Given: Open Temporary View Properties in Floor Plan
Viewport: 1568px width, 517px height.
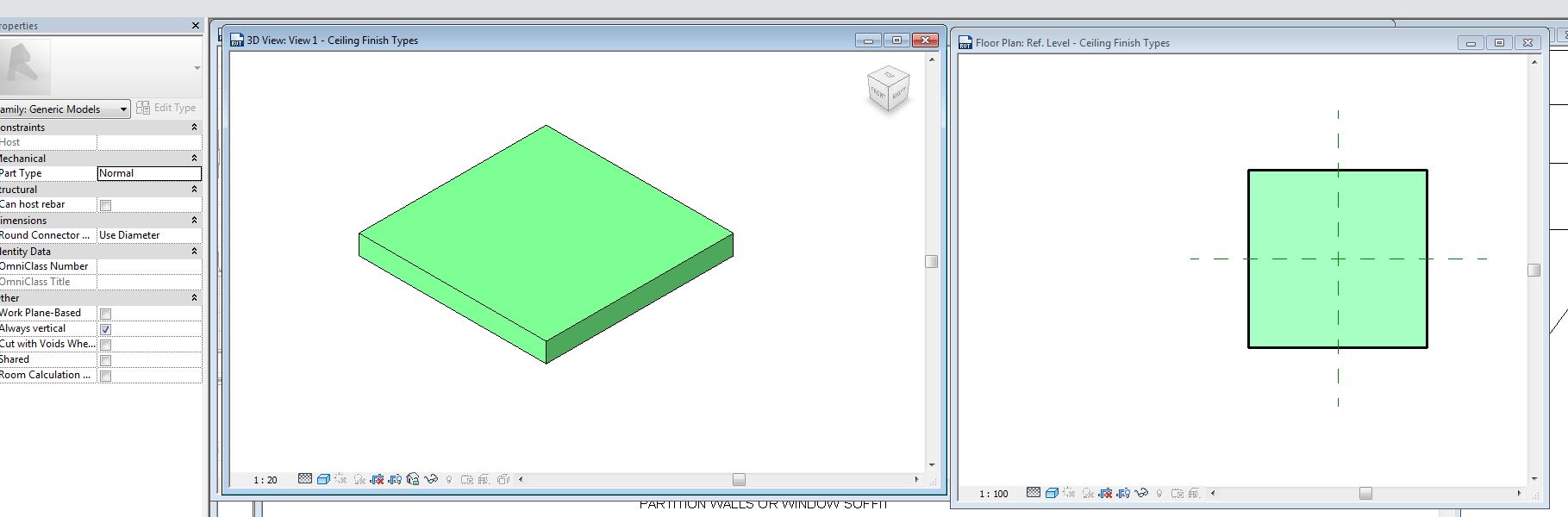Looking at the screenshot, I should (1178, 494).
